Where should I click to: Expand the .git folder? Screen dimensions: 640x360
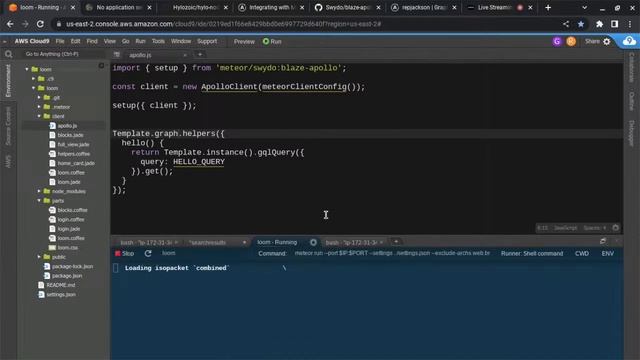[39, 98]
